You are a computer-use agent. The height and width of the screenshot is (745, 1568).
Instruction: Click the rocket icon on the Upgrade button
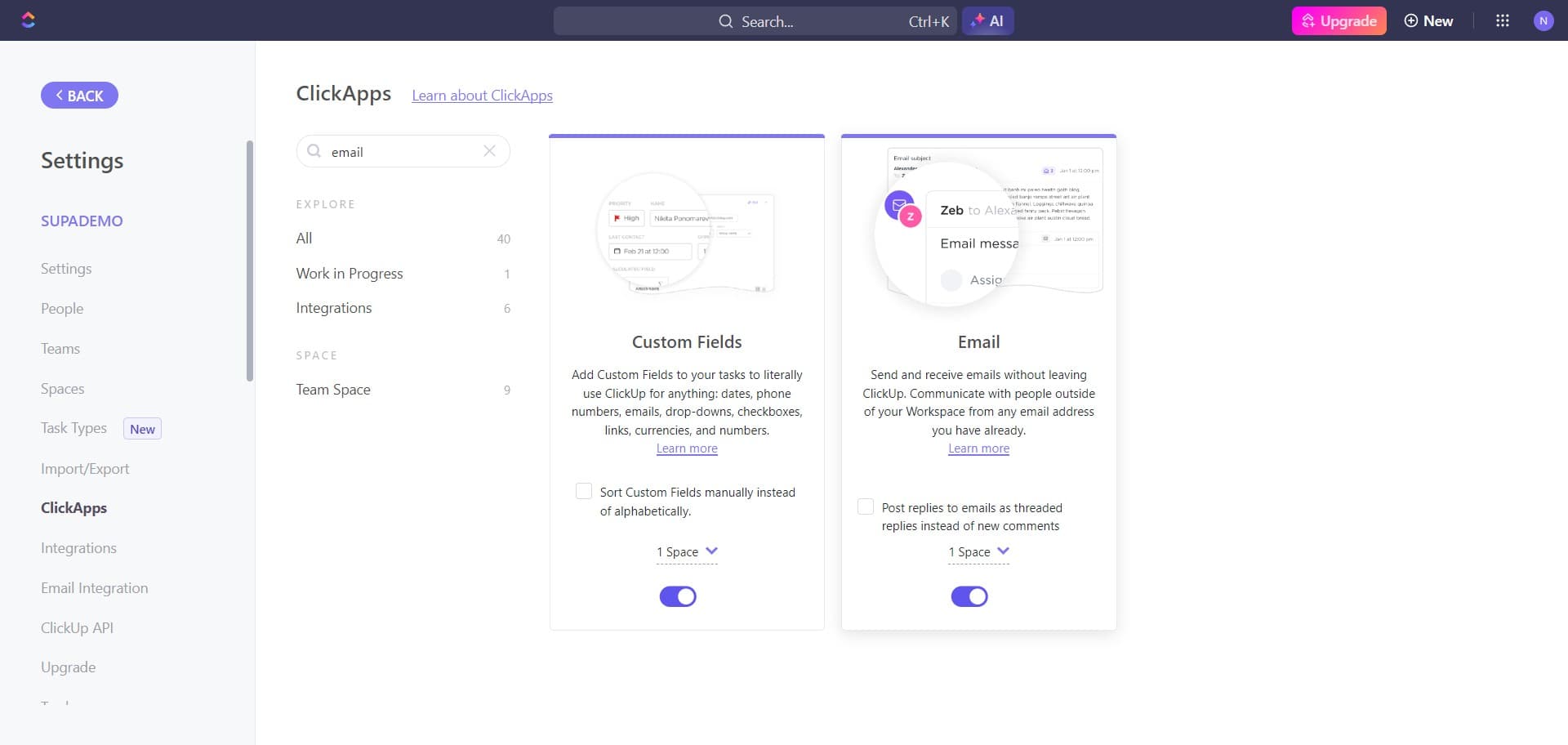click(x=1307, y=20)
